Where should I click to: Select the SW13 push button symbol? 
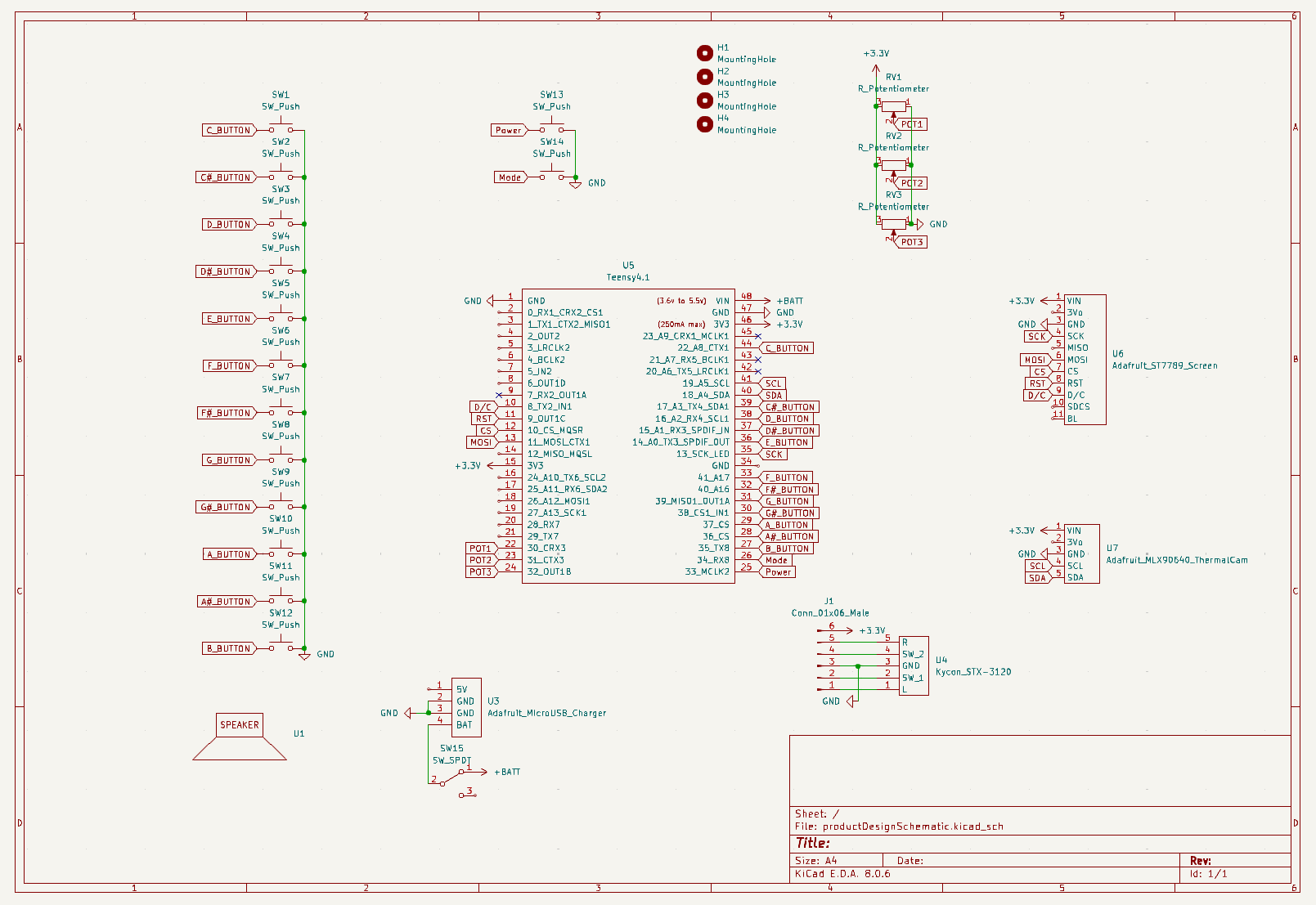click(551, 128)
